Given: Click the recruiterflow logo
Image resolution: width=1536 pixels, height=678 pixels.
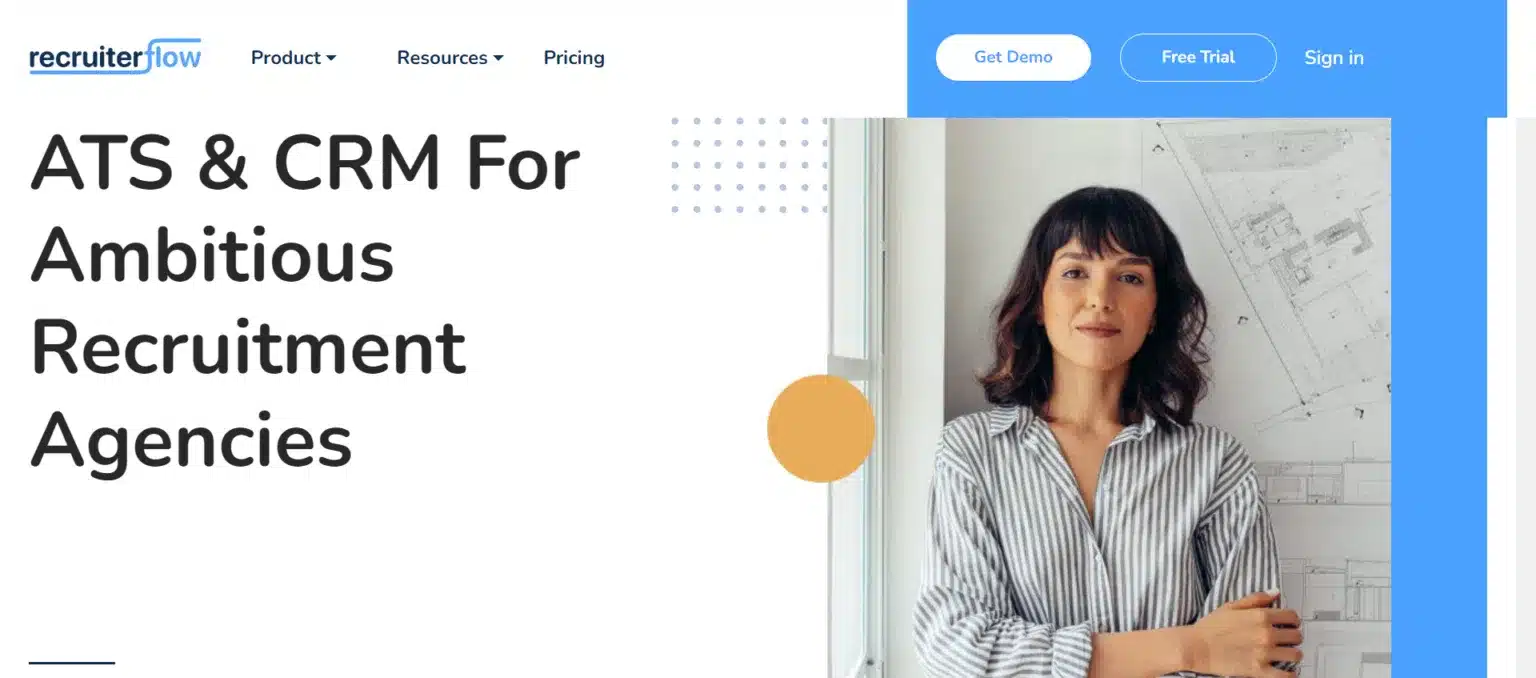Looking at the screenshot, I should click(x=115, y=57).
